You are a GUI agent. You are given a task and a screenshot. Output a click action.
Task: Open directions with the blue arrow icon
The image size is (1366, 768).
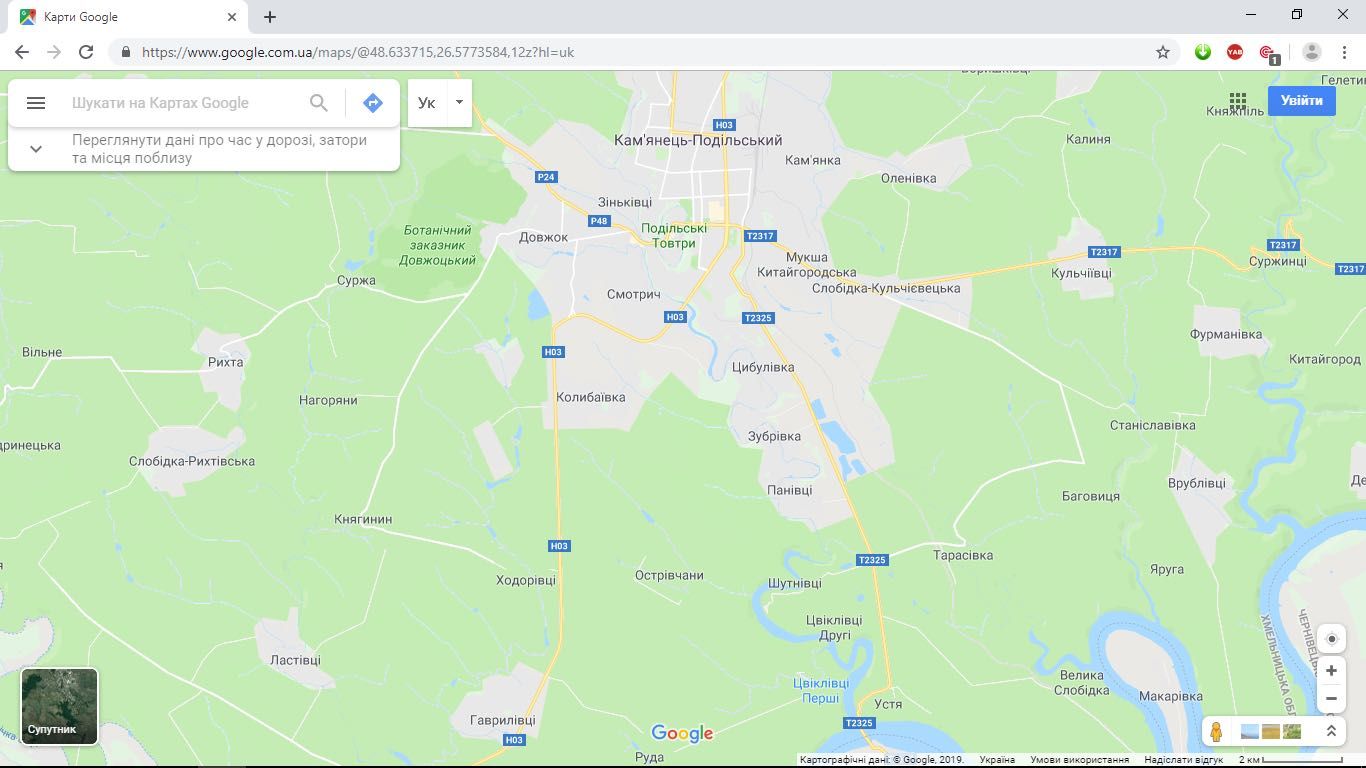tap(373, 103)
